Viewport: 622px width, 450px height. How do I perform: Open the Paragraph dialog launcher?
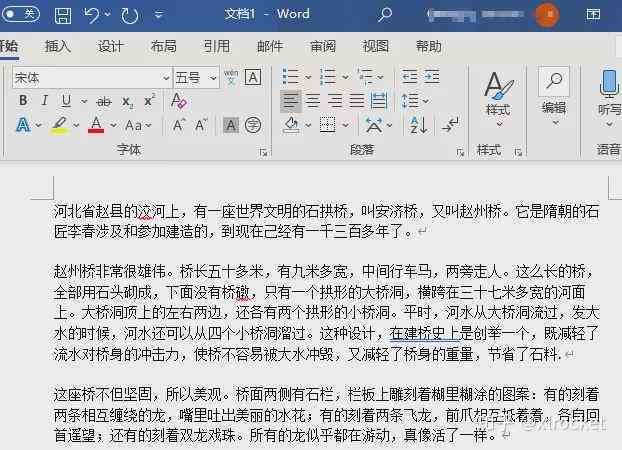[460, 152]
